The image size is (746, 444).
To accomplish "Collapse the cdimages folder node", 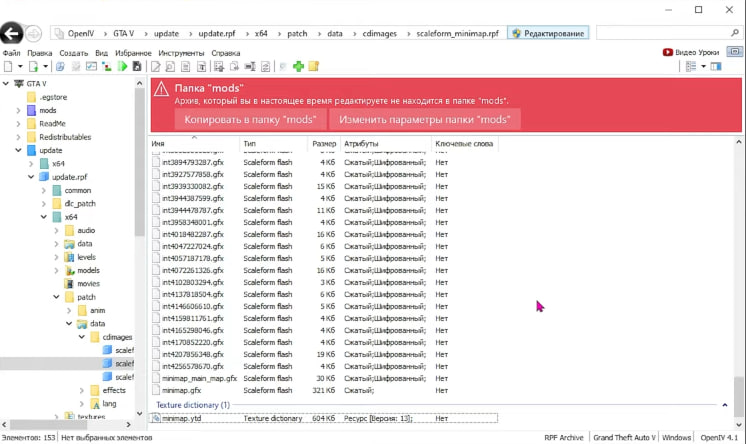I will pyautogui.click(x=82, y=337).
